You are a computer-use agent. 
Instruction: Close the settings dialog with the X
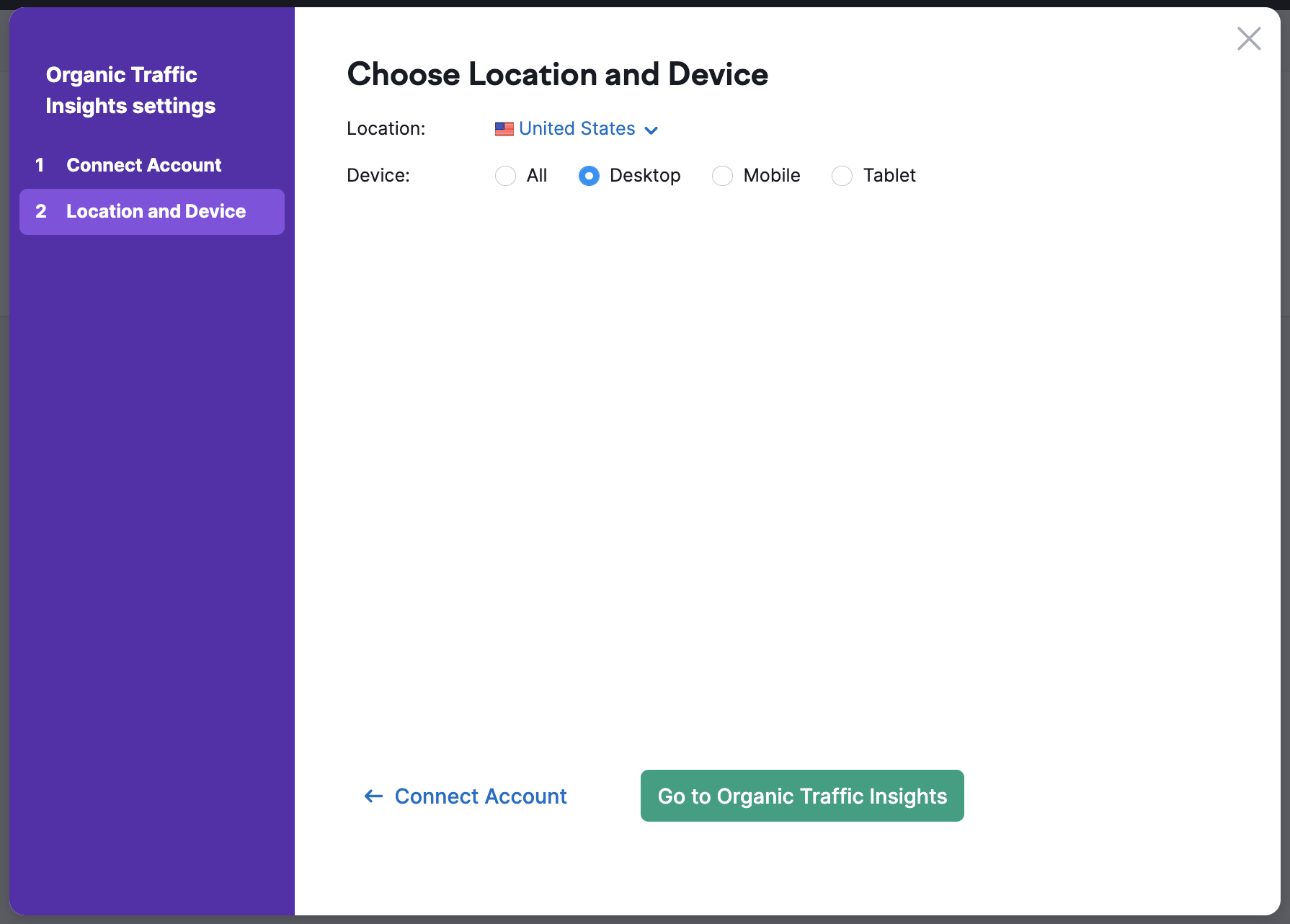coord(1249,38)
